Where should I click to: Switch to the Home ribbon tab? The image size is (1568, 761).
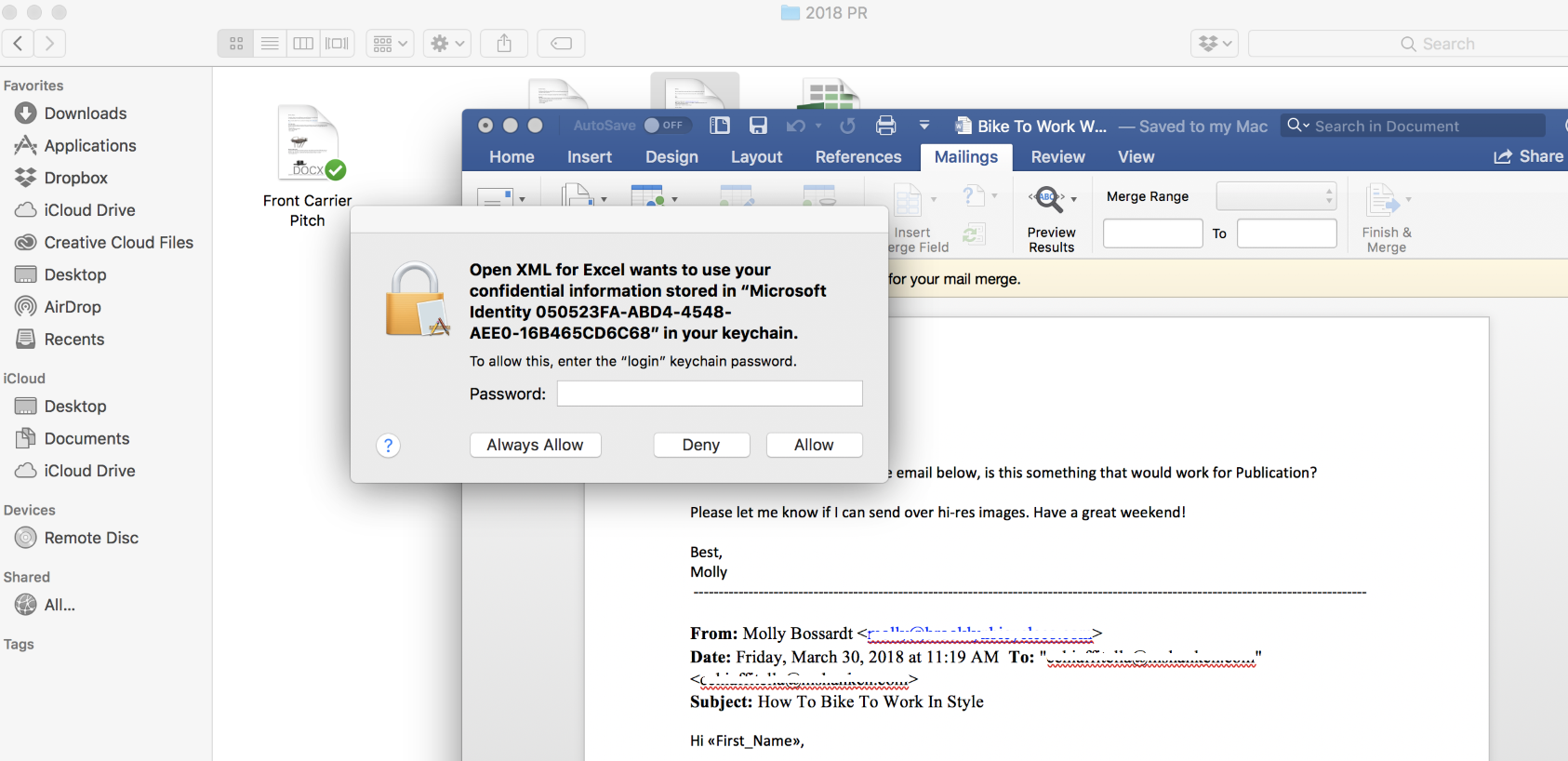[x=512, y=157]
